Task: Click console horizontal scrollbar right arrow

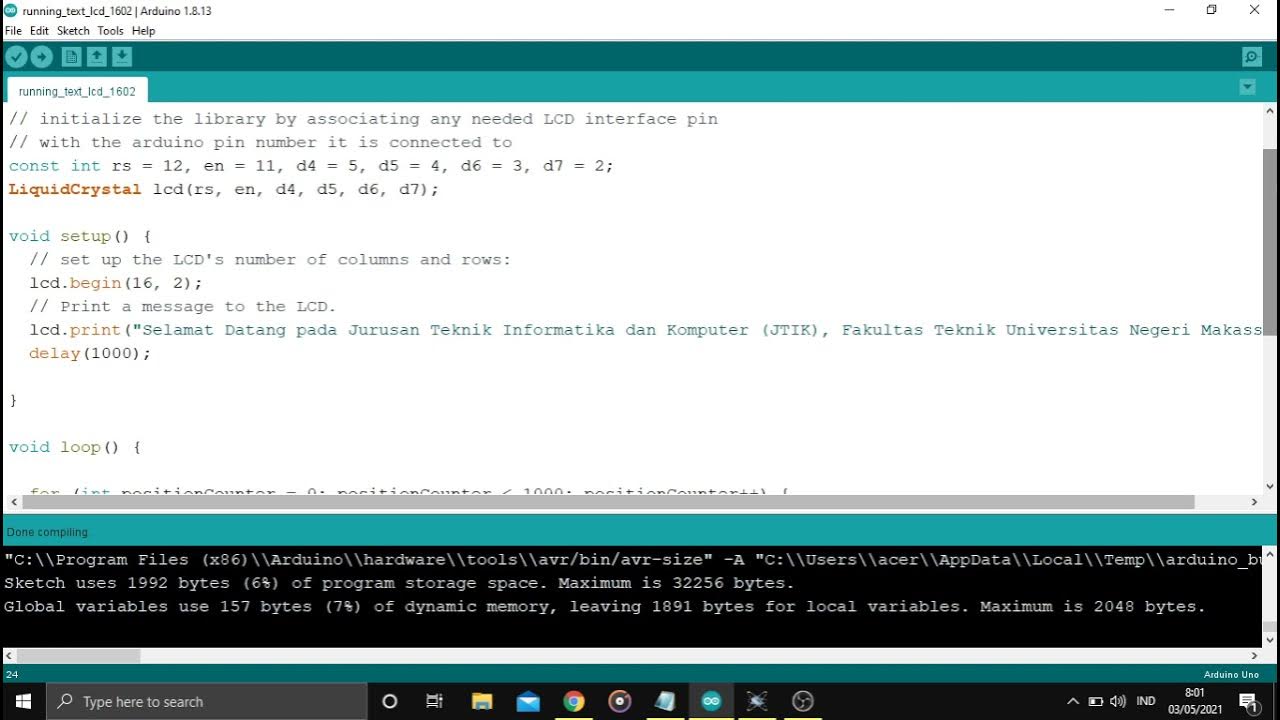Action: click(1254, 656)
